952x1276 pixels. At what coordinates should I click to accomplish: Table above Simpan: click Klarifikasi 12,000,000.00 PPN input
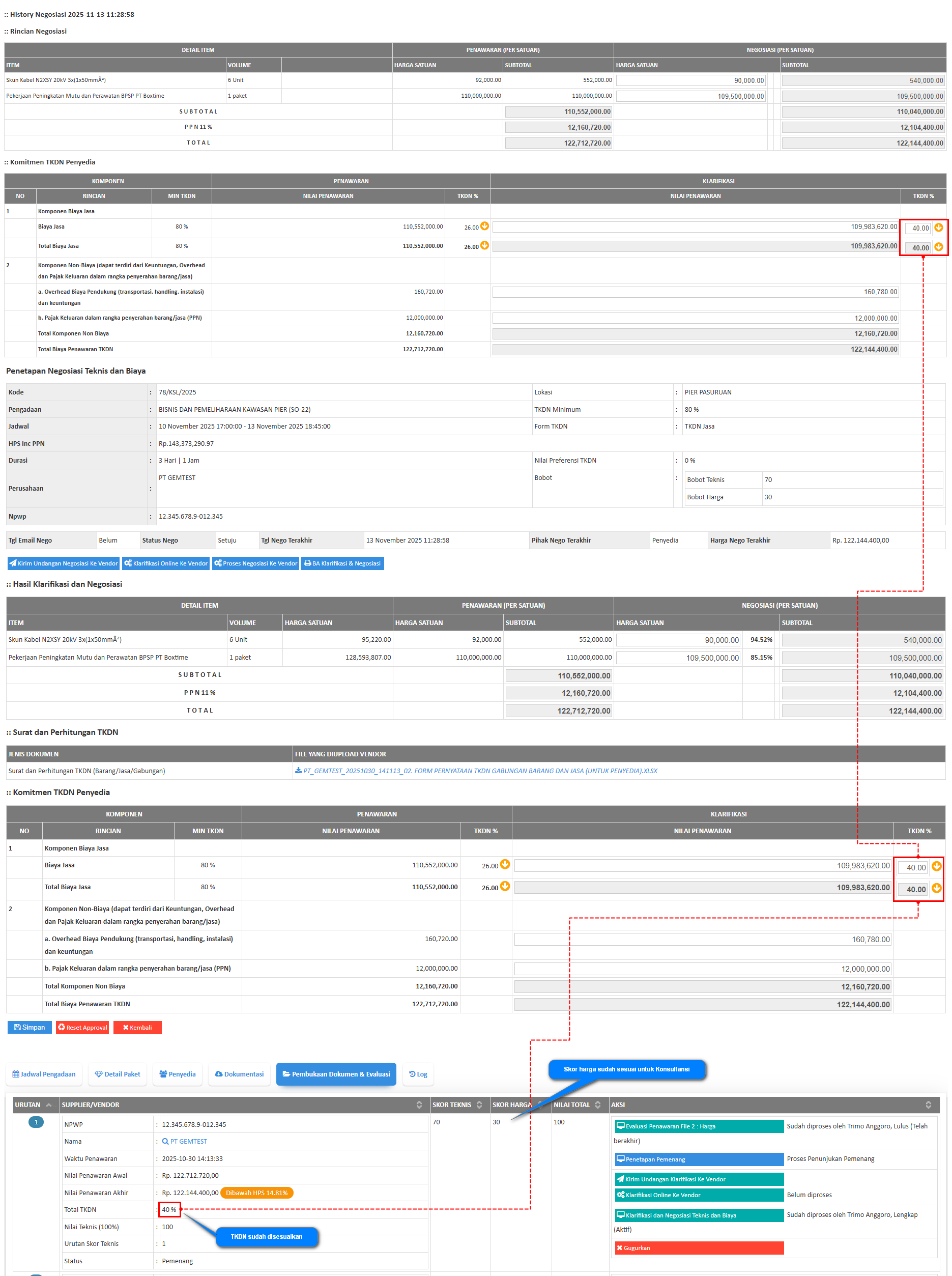coord(703,969)
